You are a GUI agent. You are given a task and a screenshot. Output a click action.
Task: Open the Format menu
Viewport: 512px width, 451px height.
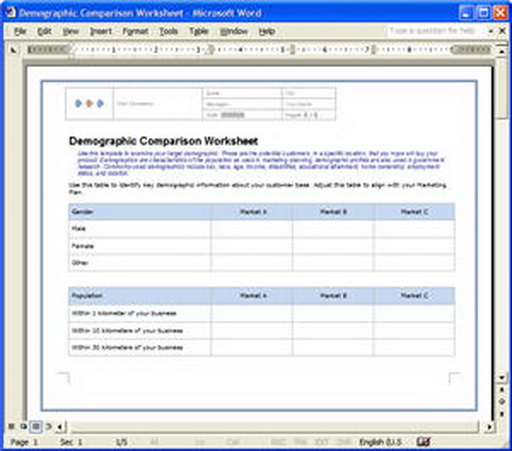coord(135,31)
